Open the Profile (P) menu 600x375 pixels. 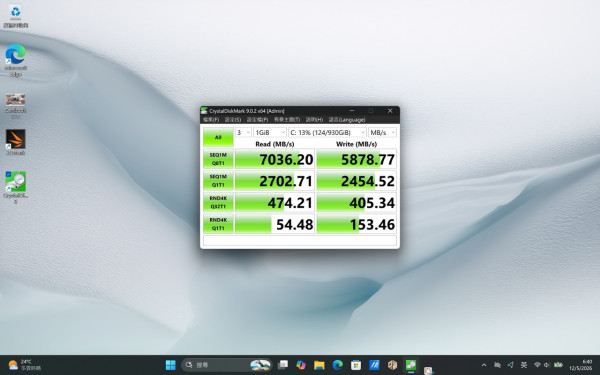[257, 120]
